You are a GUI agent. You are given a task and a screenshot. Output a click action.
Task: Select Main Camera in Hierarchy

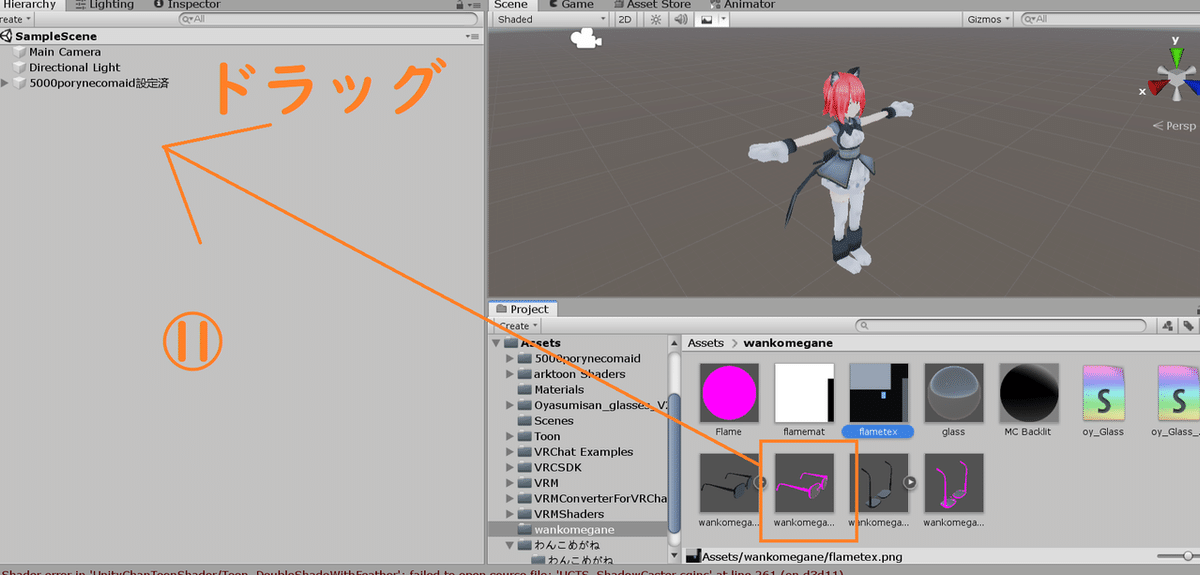click(65, 52)
